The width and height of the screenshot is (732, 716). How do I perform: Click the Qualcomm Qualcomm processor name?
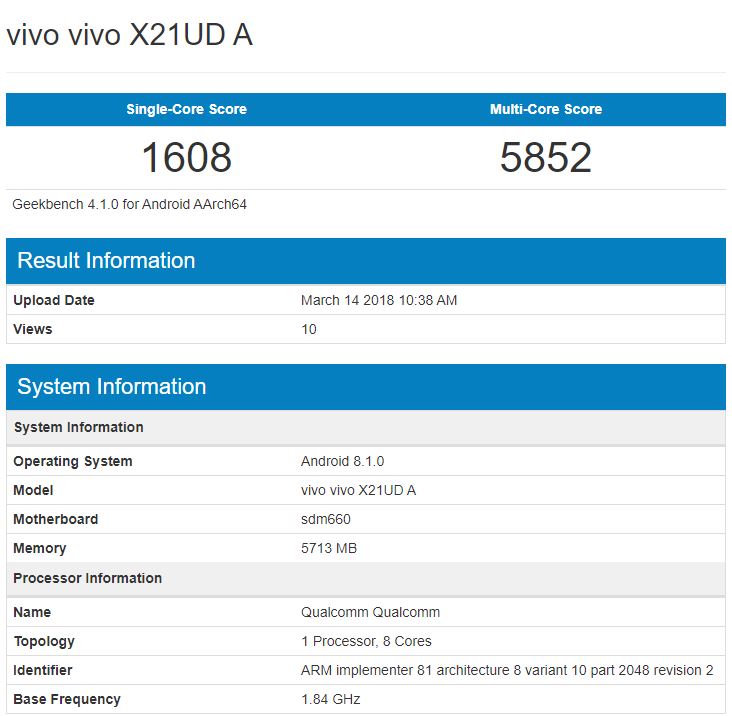370,612
